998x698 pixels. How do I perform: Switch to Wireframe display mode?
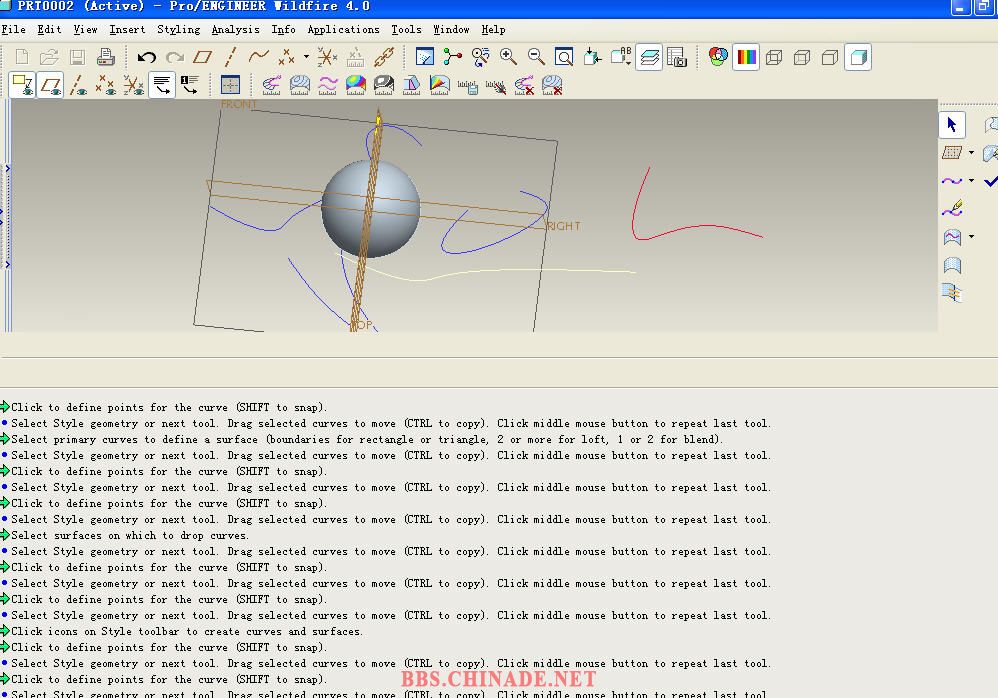pyautogui.click(x=774, y=57)
